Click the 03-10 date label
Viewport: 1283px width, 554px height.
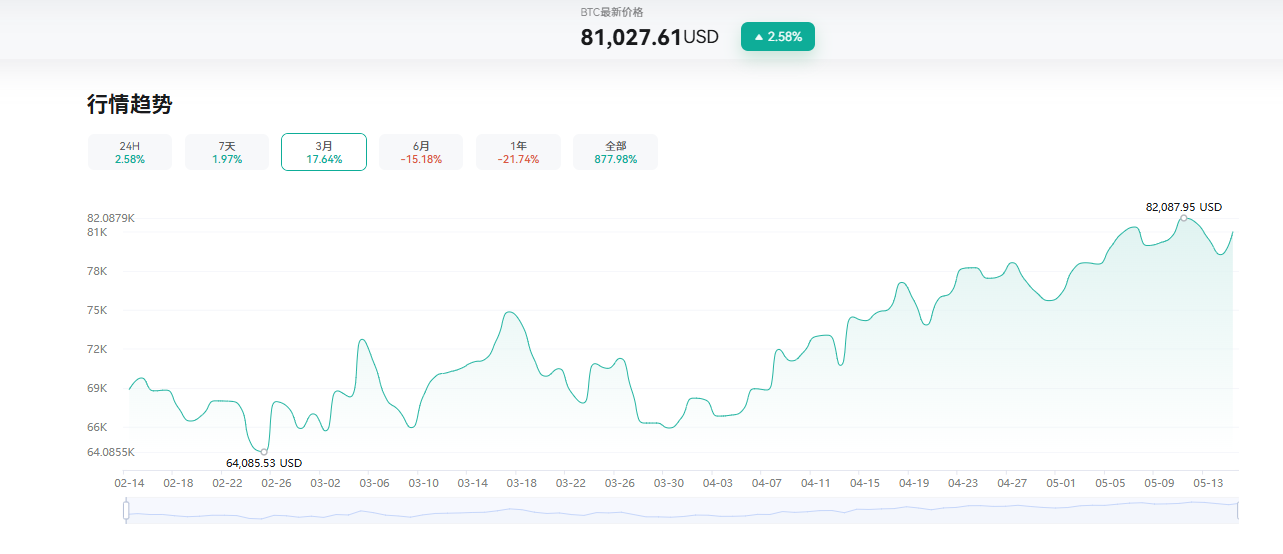[x=423, y=483]
